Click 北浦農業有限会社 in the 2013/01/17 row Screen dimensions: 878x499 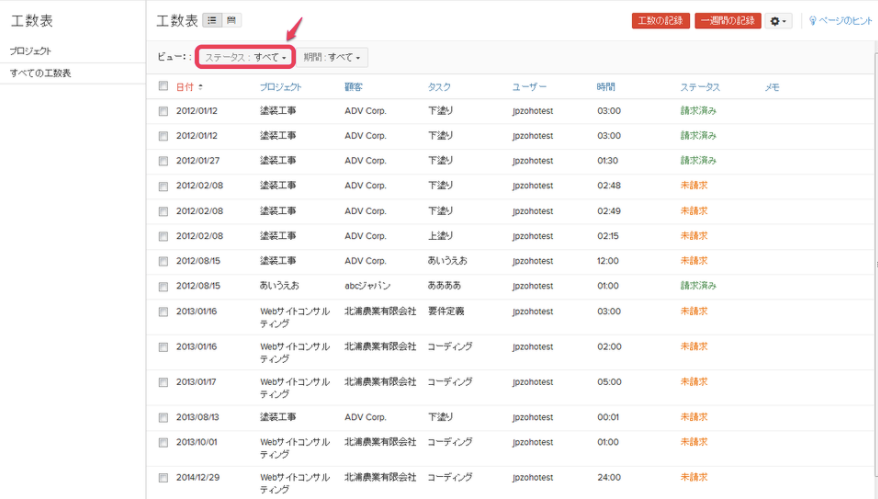point(380,382)
